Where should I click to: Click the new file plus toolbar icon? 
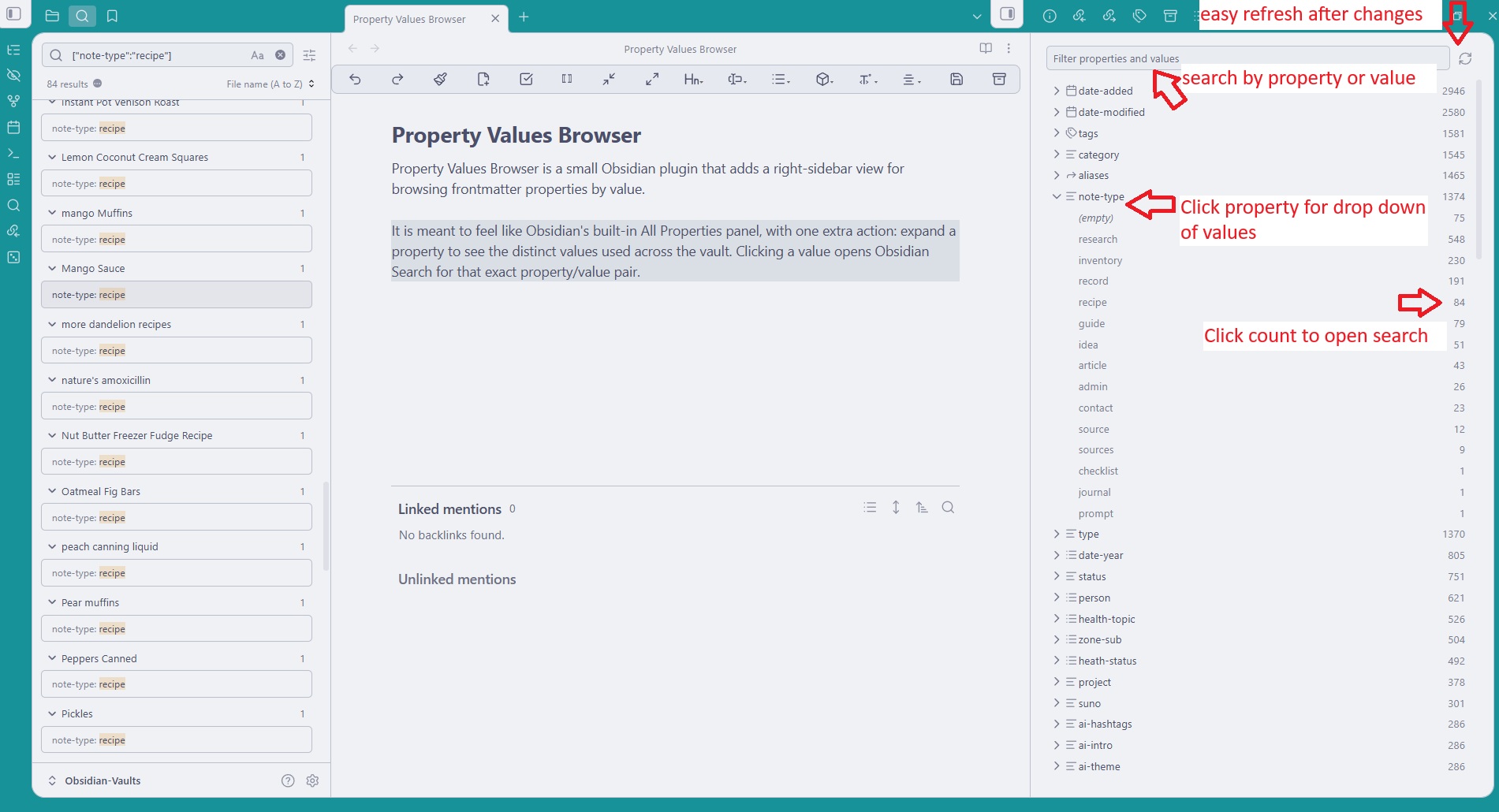click(x=483, y=79)
